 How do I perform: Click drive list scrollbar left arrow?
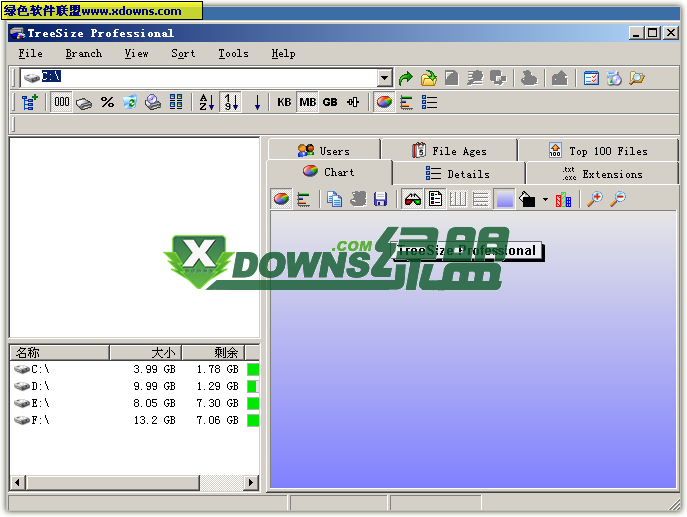(x=18, y=483)
